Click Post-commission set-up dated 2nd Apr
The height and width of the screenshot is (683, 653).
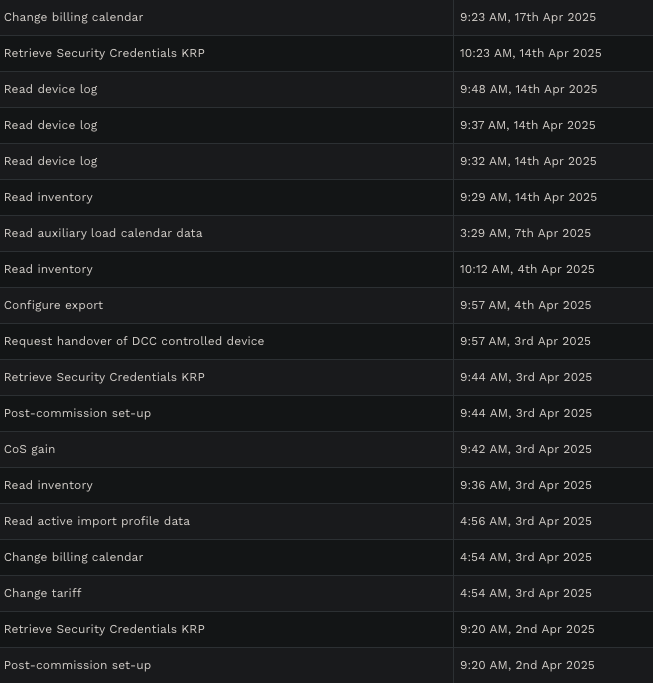326,666
